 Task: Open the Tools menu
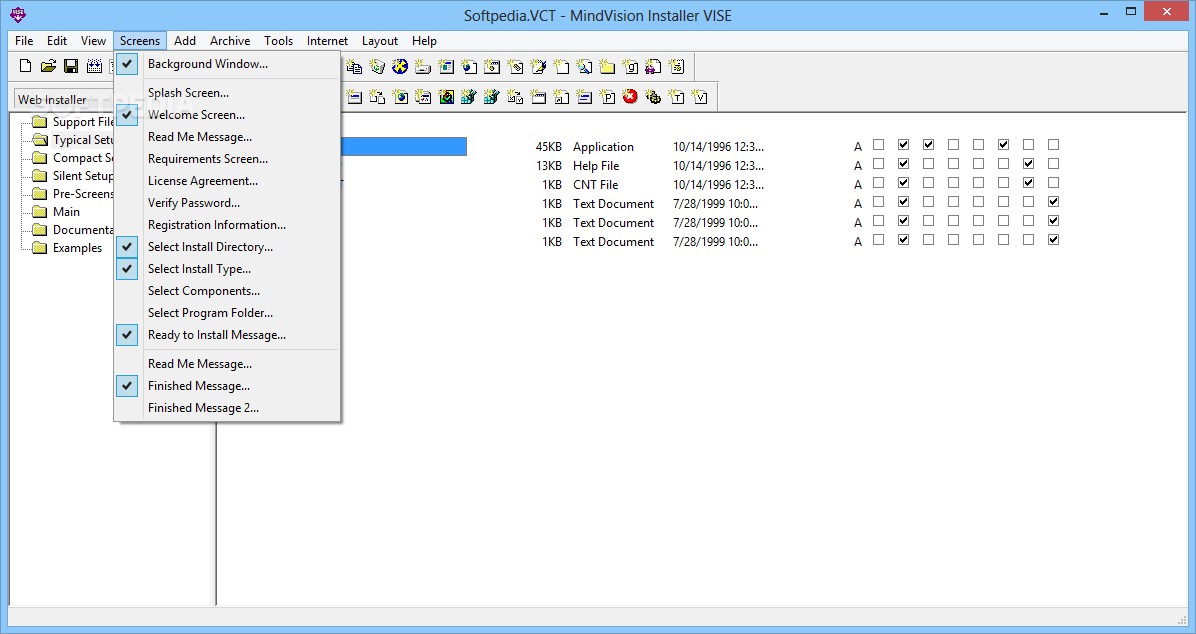278,40
